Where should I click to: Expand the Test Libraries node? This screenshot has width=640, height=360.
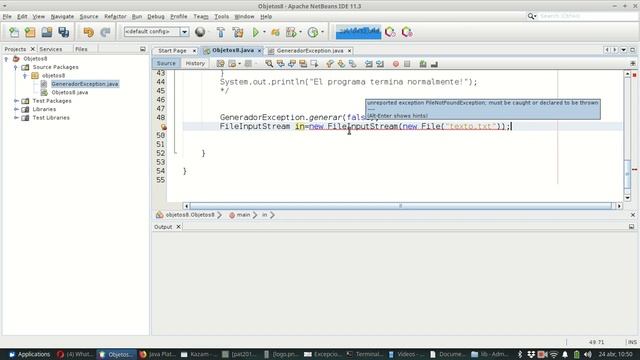tap(16, 118)
